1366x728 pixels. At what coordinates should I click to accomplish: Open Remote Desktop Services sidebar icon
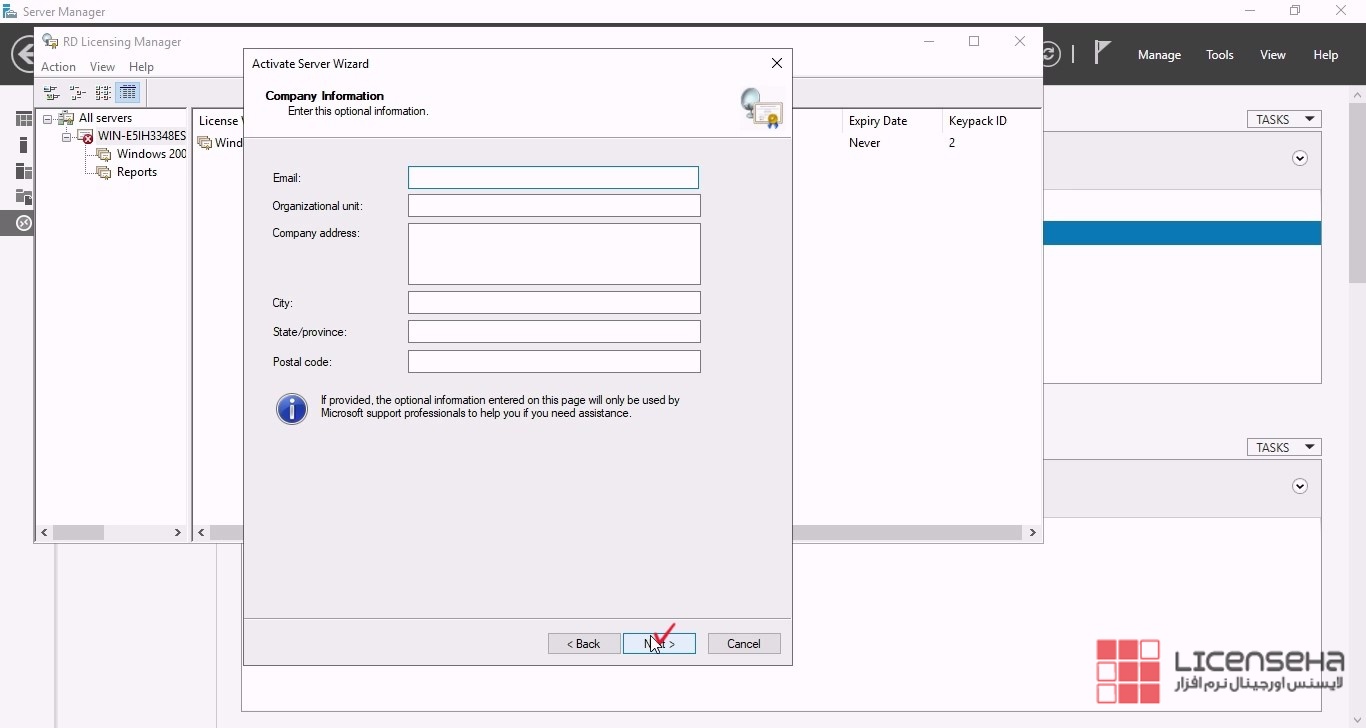23,223
